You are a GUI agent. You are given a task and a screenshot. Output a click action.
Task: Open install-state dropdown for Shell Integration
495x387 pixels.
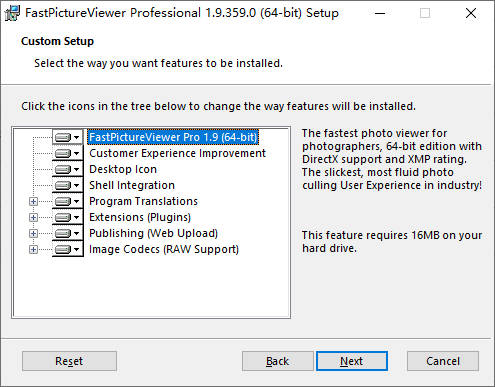point(68,185)
